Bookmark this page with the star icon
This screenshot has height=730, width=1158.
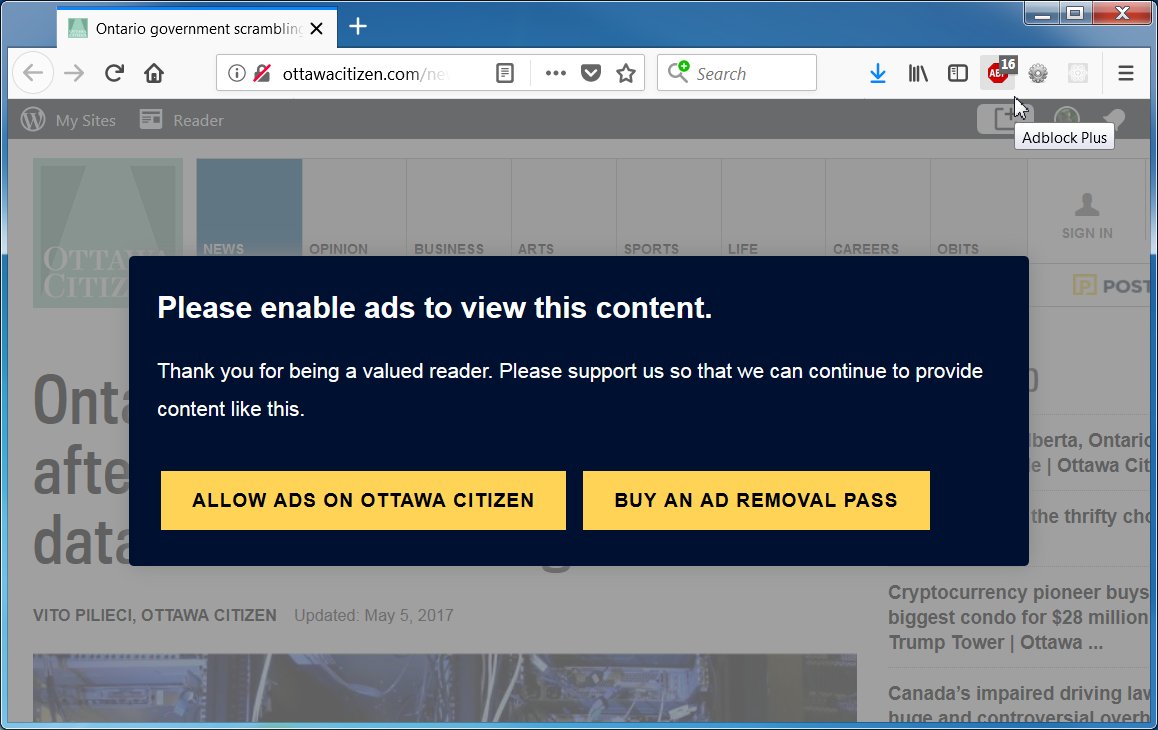(627, 72)
